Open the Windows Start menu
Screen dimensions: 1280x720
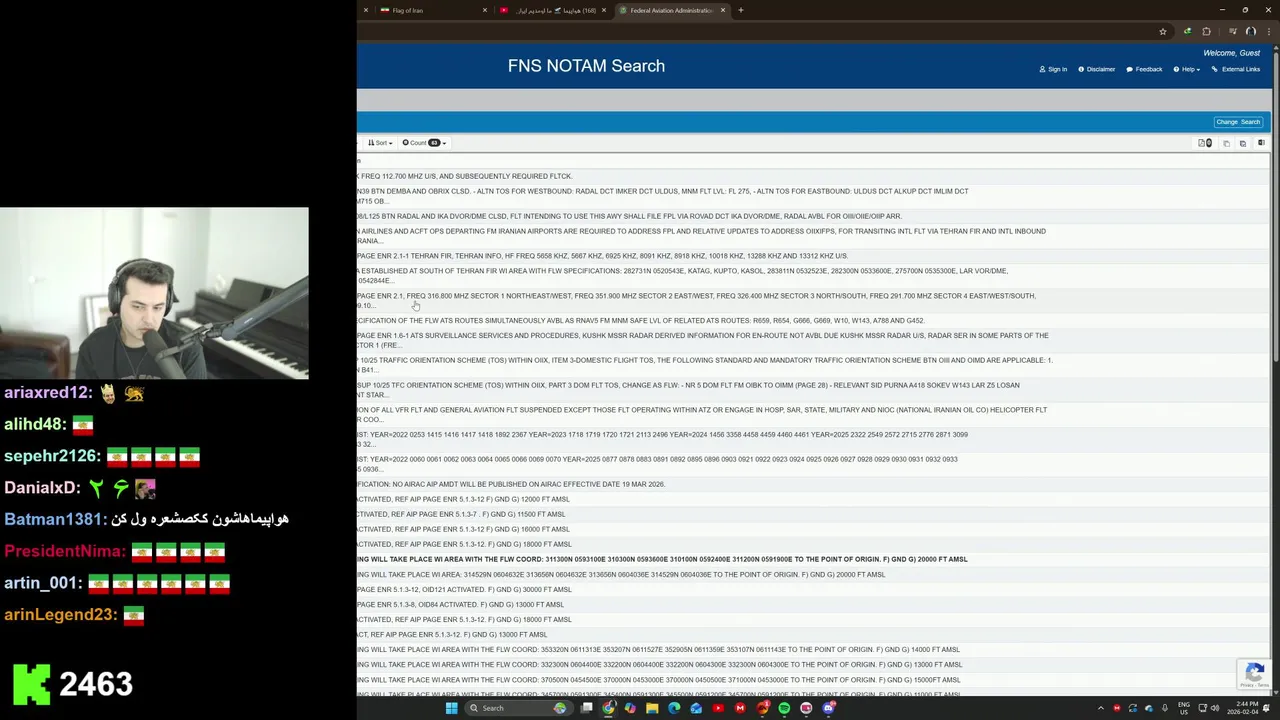pos(451,708)
